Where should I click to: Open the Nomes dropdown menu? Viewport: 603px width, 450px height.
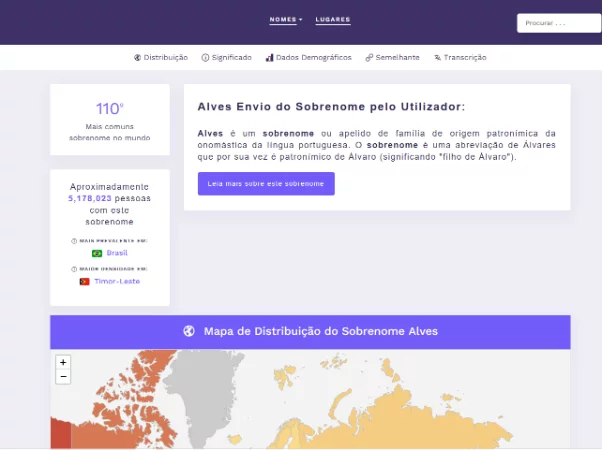[285, 19]
